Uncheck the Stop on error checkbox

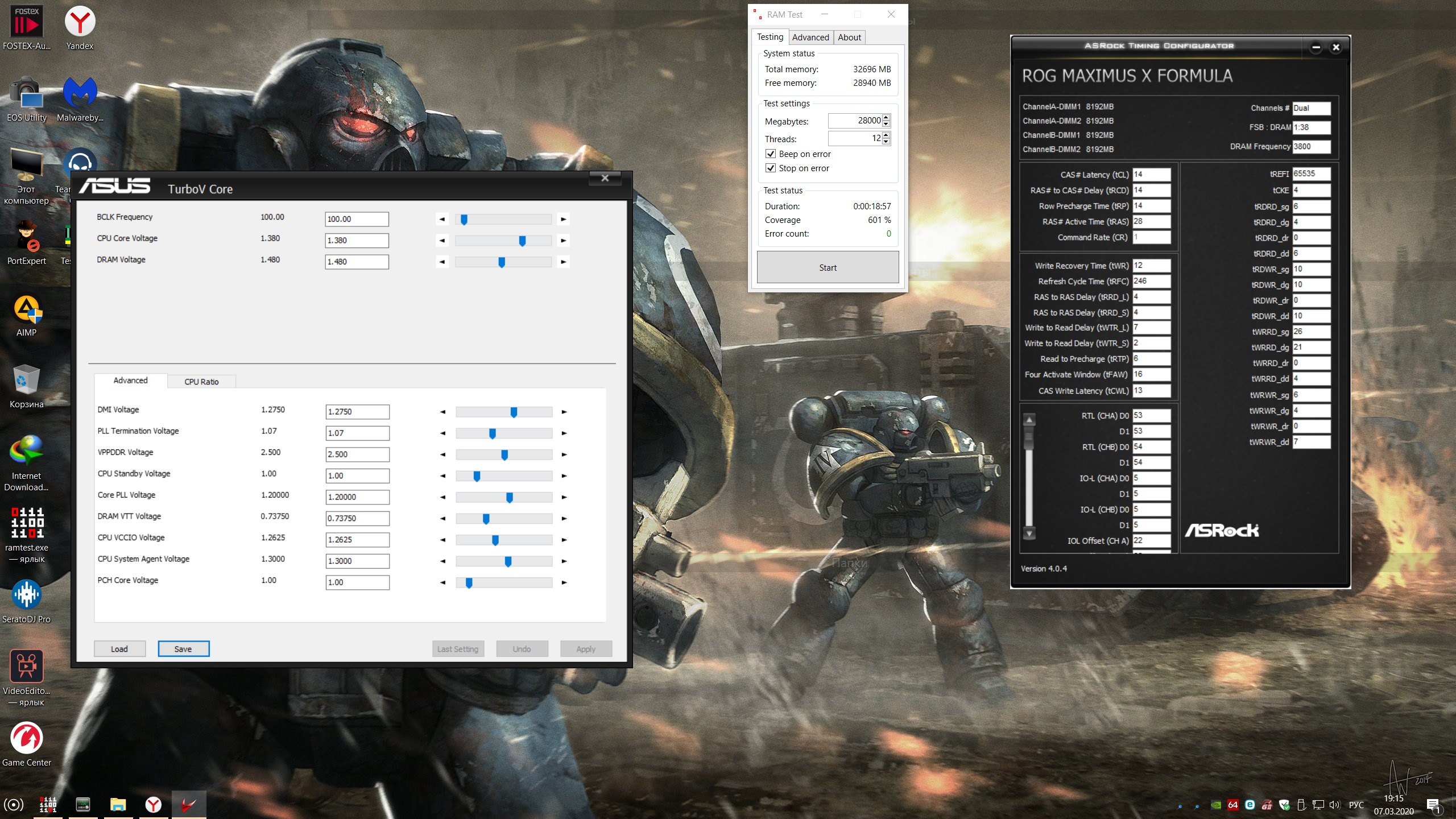(x=771, y=168)
